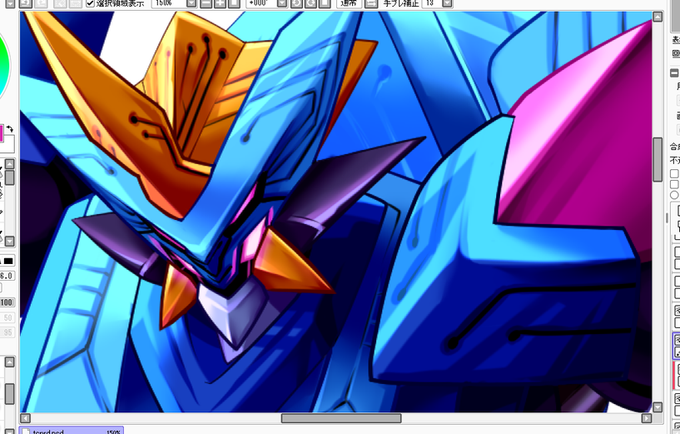Click the 手ブレ補正 stabilizer value 13
Image resolution: width=680 pixels, height=434 pixels.
[432, 3]
